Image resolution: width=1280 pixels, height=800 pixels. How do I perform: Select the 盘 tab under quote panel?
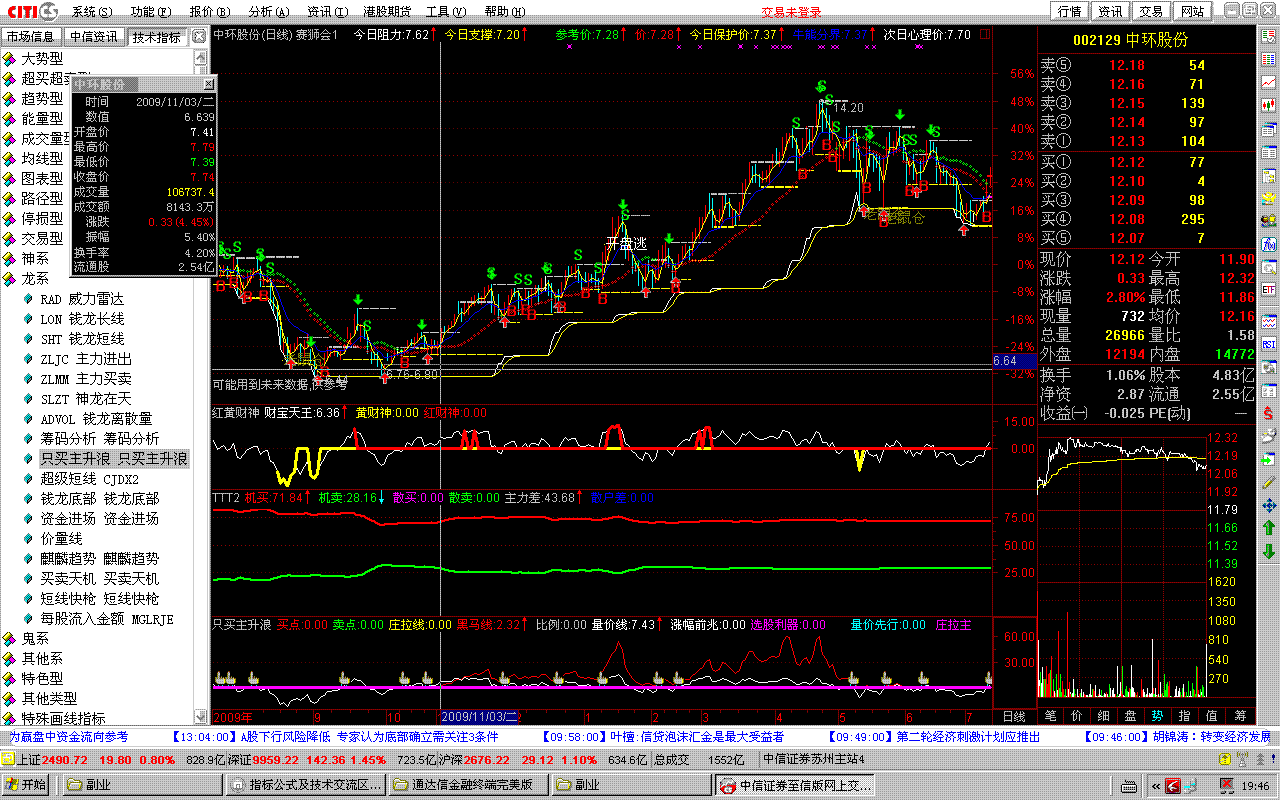(x=1130, y=716)
